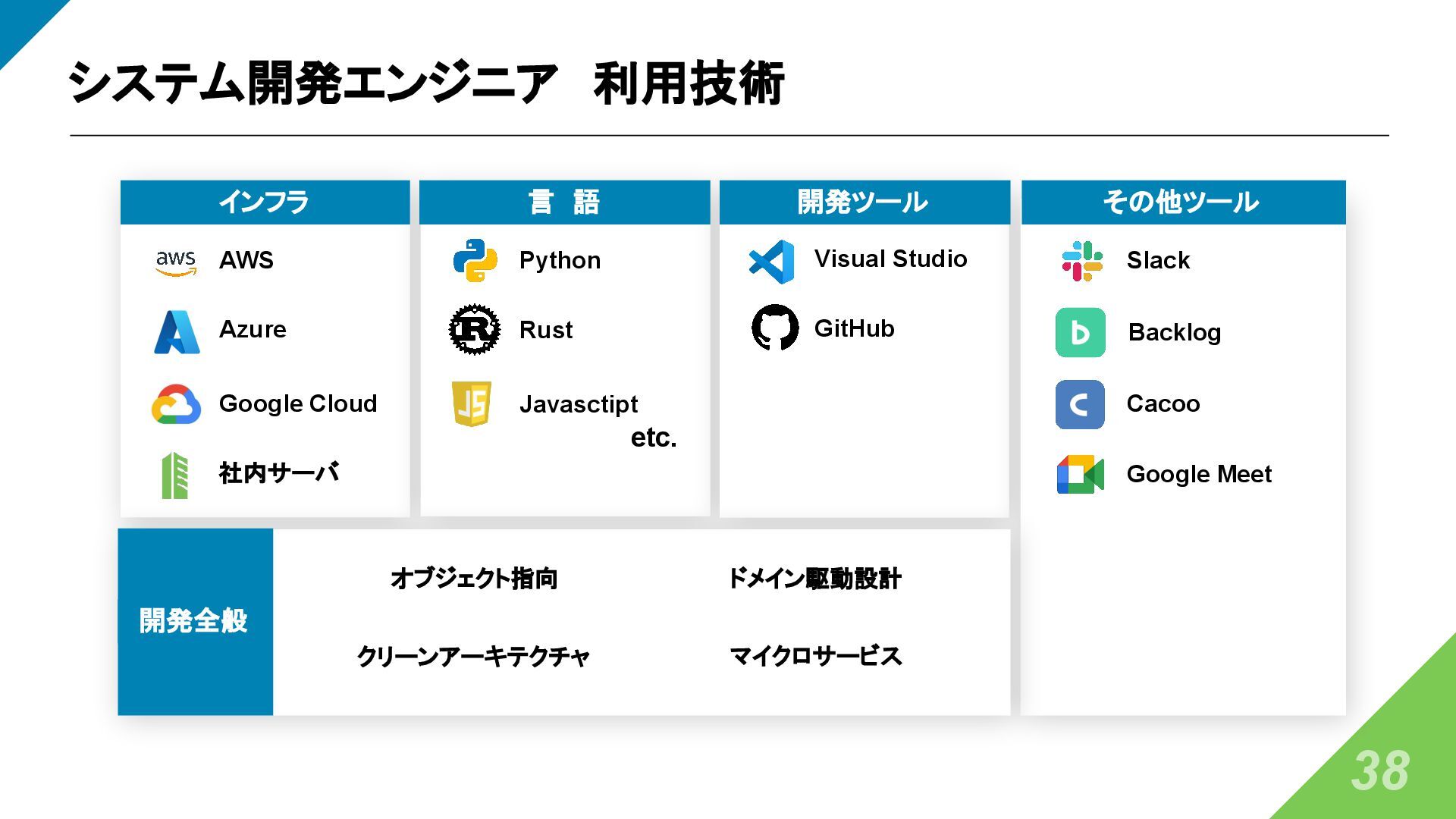Click the green server building icon
The width and height of the screenshot is (1456, 819).
(175, 475)
